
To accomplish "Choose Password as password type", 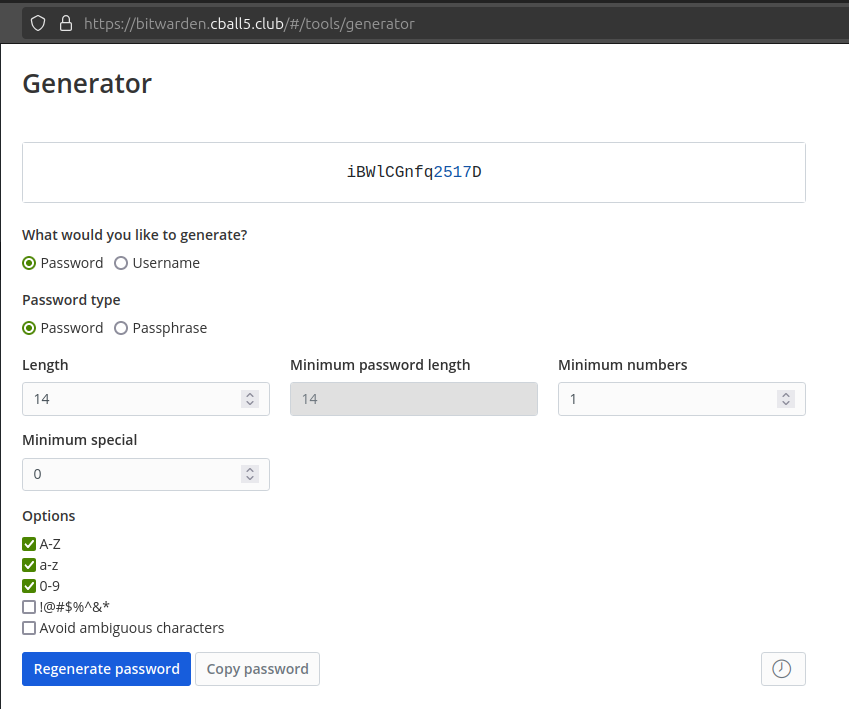I will click(29, 328).
